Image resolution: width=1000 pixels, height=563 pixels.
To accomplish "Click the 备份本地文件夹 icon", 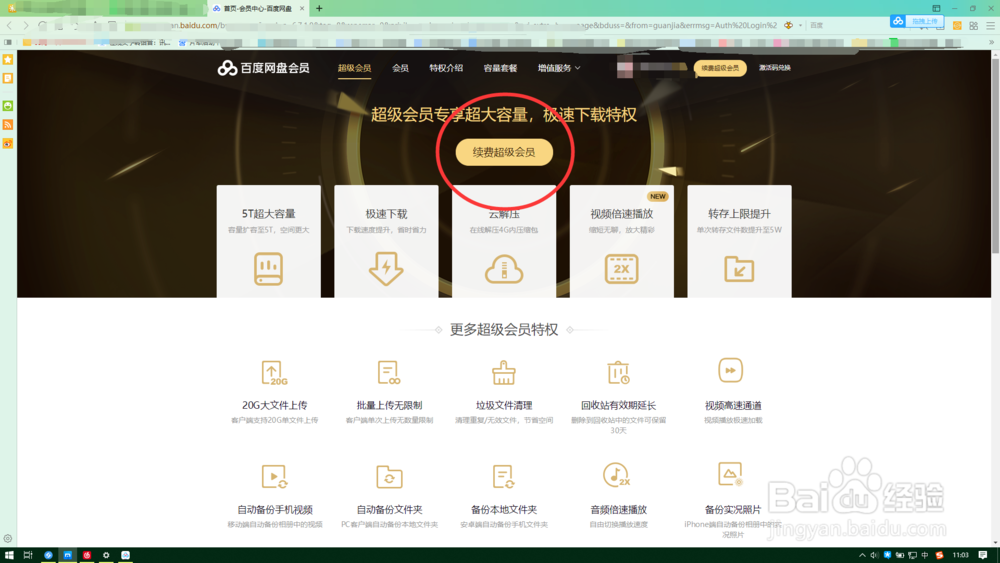I will tap(504, 477).
